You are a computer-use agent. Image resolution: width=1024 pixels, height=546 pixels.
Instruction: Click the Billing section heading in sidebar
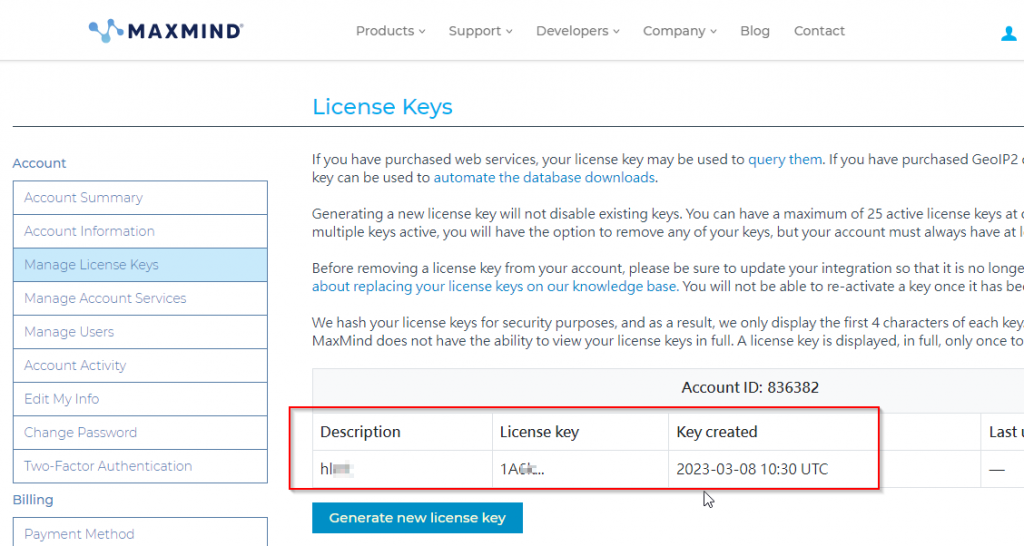coord(33,500)
